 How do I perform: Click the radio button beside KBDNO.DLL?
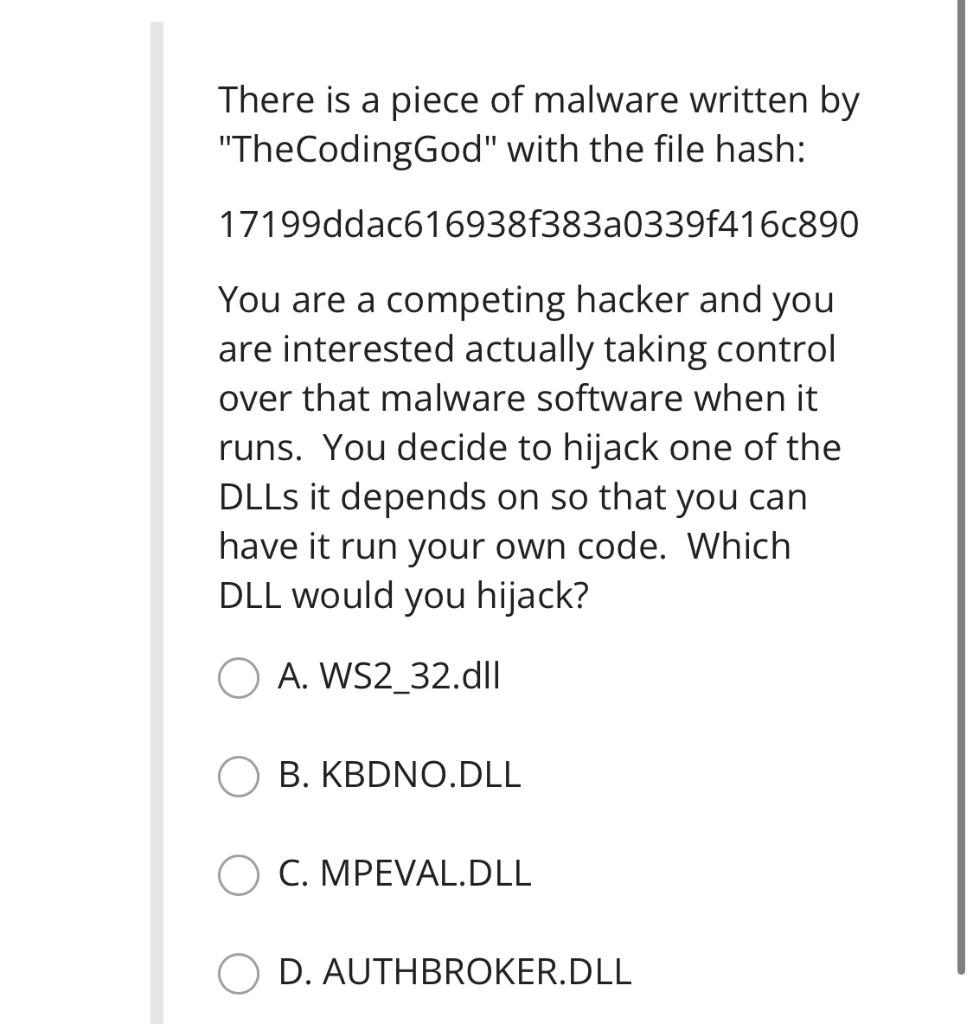coord(237,775)
